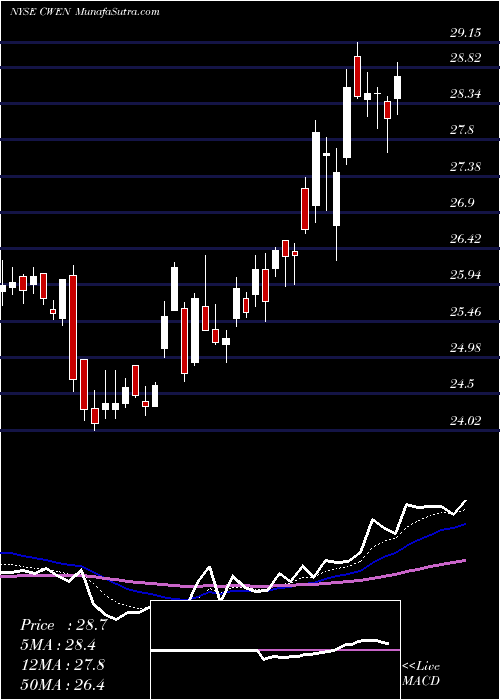Click the MACD inset chart panel
The height and width of the screenshot is (700, 500).
click(x=275, y=650)
